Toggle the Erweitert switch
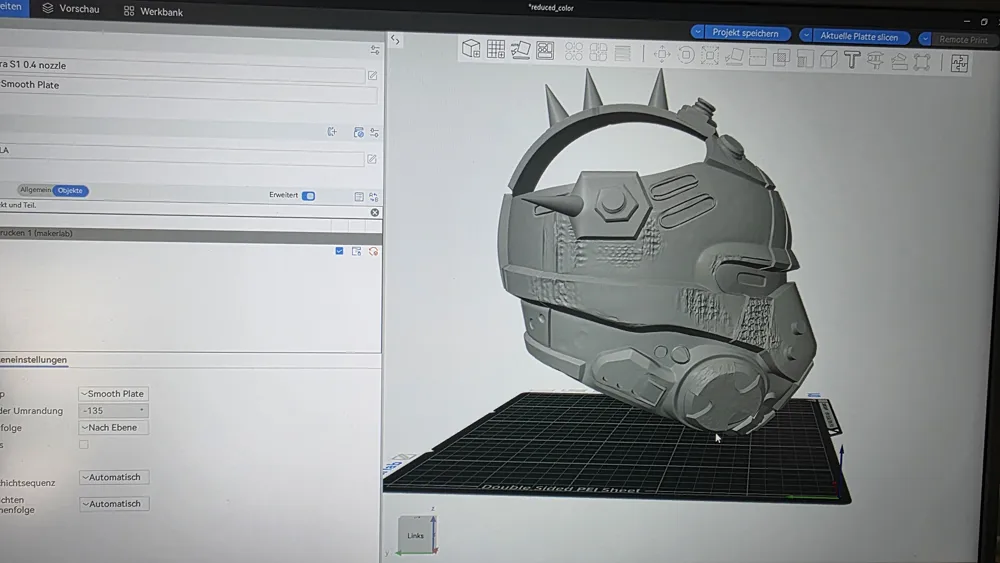 309,196
